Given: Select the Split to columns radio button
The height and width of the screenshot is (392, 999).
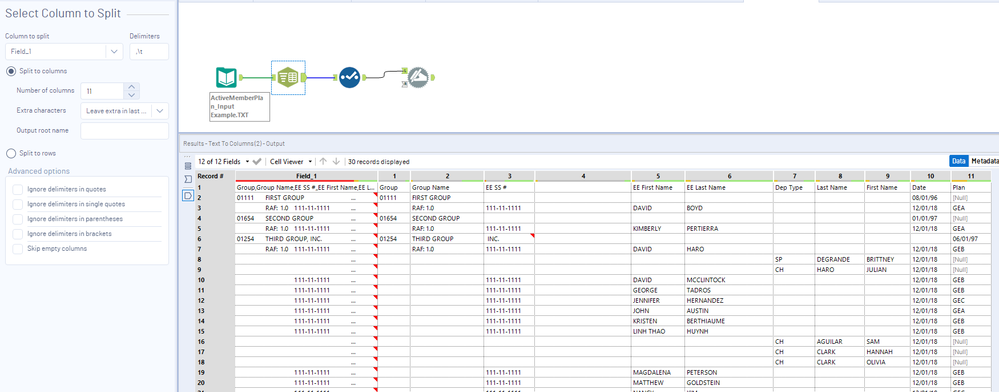Looking at the screenshot, I should pyautogui.click(x=11, y=71).
